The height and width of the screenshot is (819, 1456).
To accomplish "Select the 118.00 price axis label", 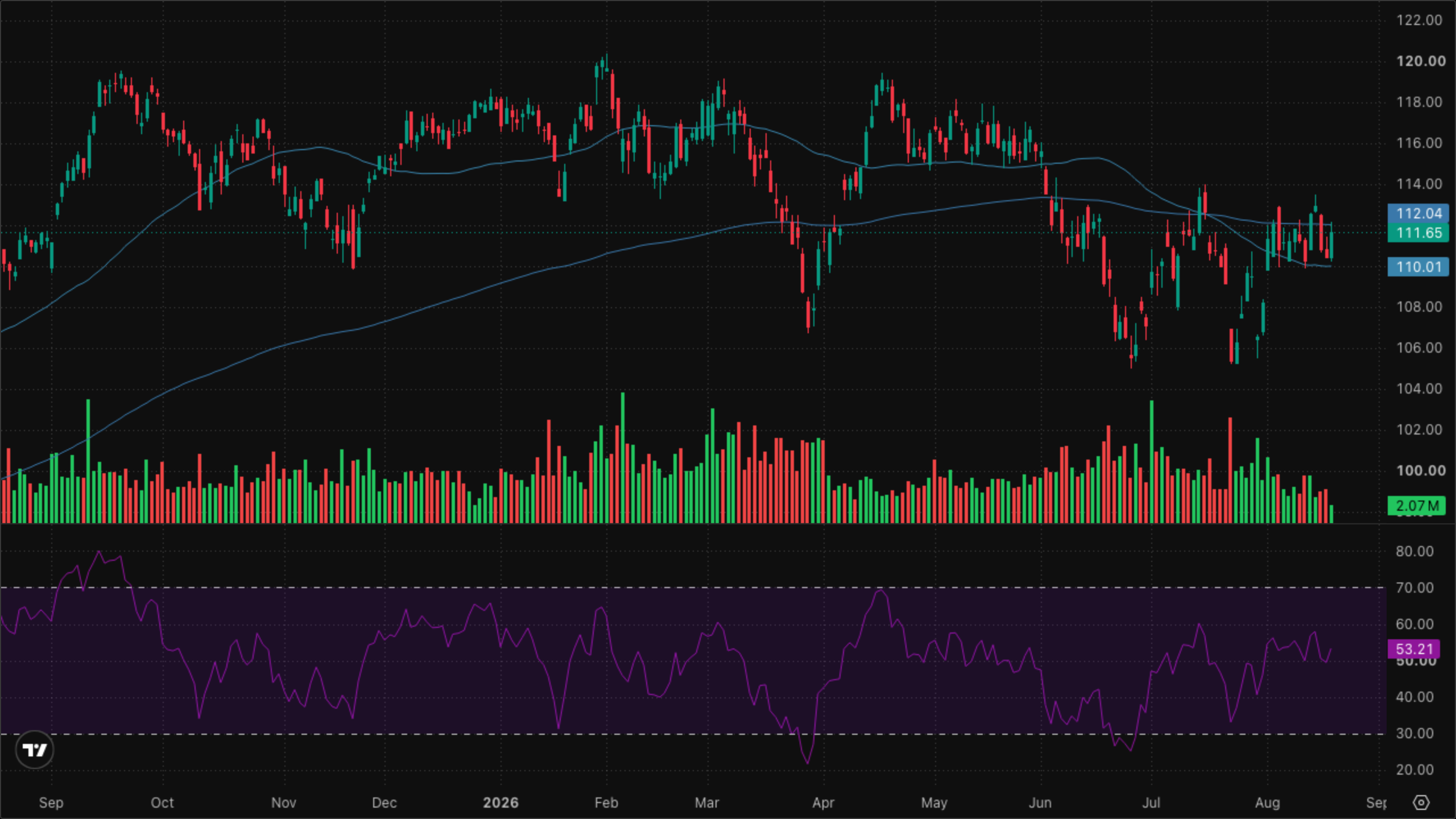I will pos(1420,102).
